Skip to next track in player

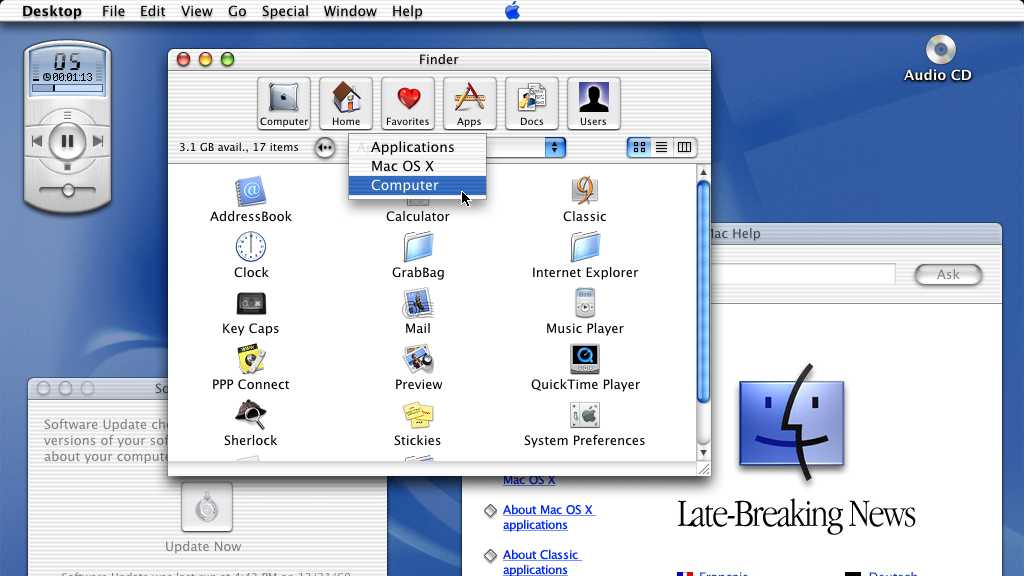98,141
